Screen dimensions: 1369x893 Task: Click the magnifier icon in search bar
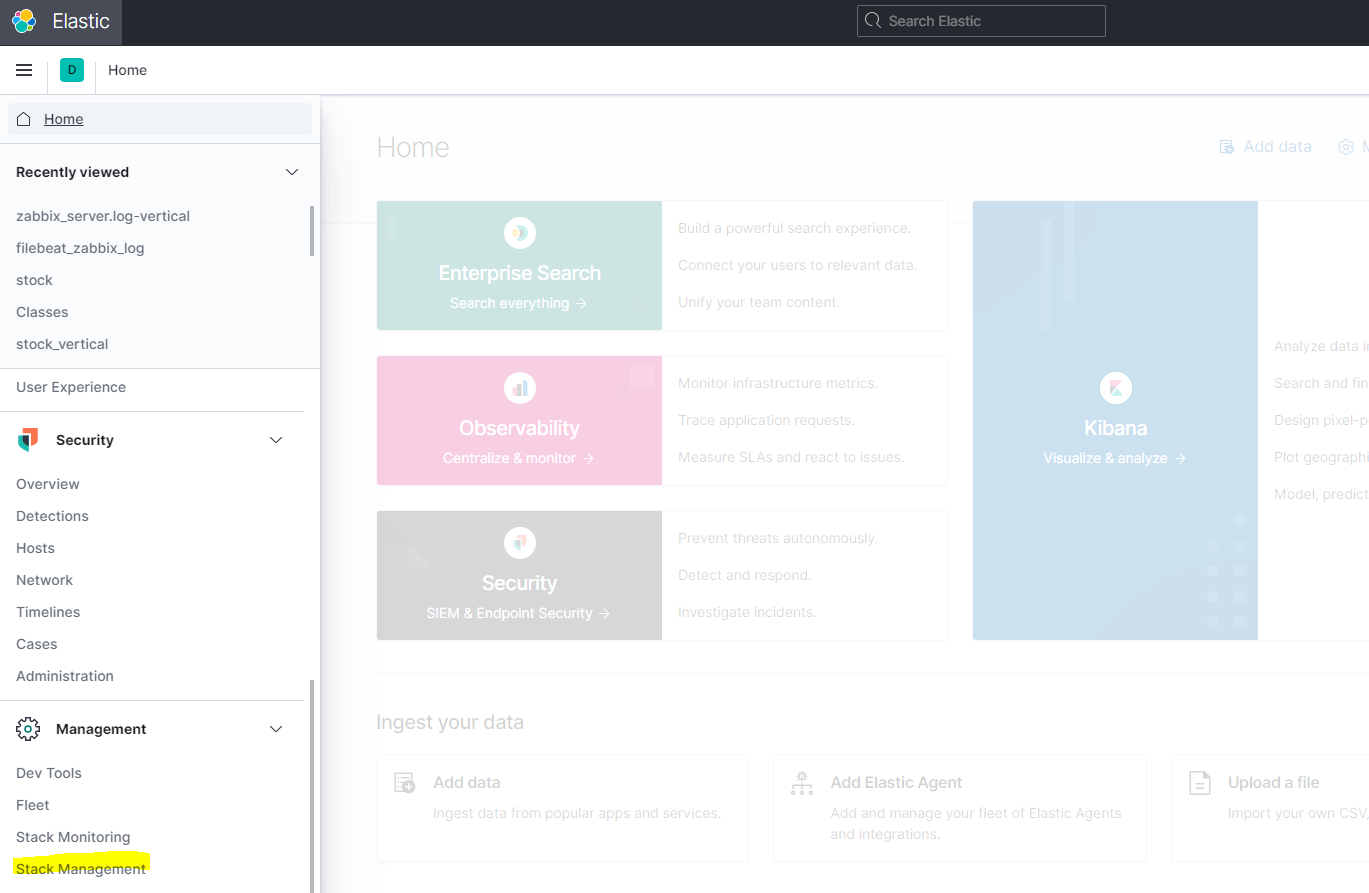(x=873, y=21)
